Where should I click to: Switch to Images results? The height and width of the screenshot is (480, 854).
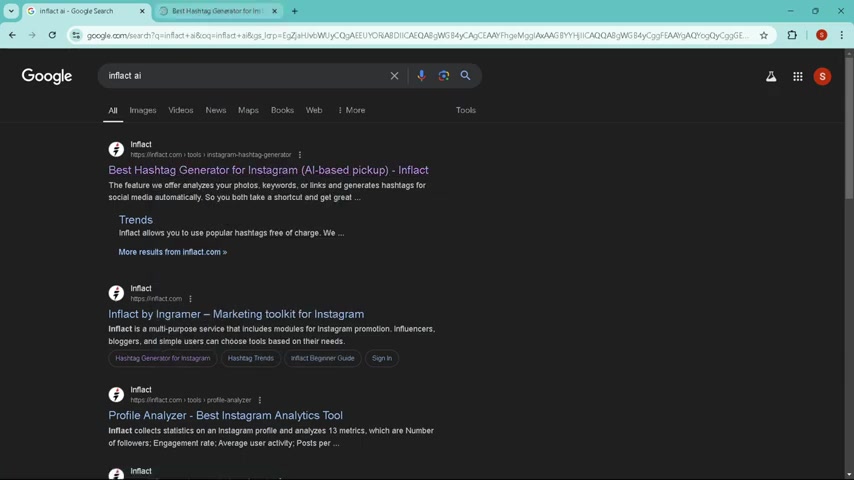click(143, 110)
